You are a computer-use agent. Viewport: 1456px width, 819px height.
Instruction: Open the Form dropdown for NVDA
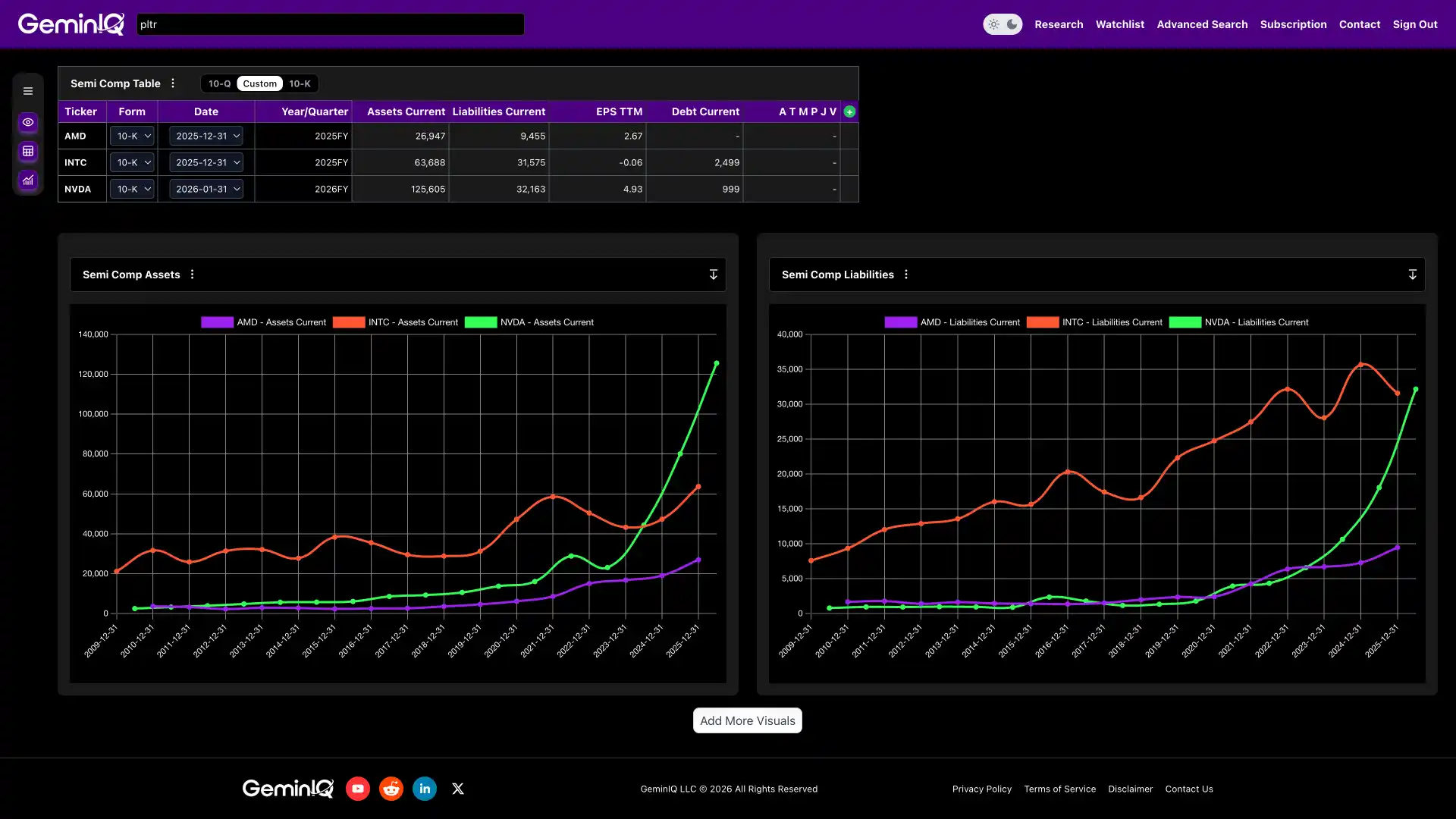tap(132, 189)
